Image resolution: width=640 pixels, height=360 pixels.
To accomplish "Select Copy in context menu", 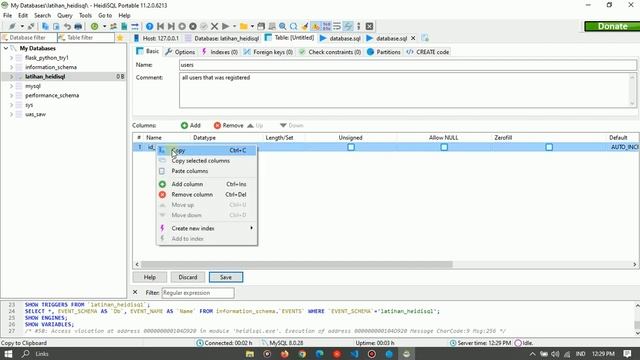I will click(207, 150).
